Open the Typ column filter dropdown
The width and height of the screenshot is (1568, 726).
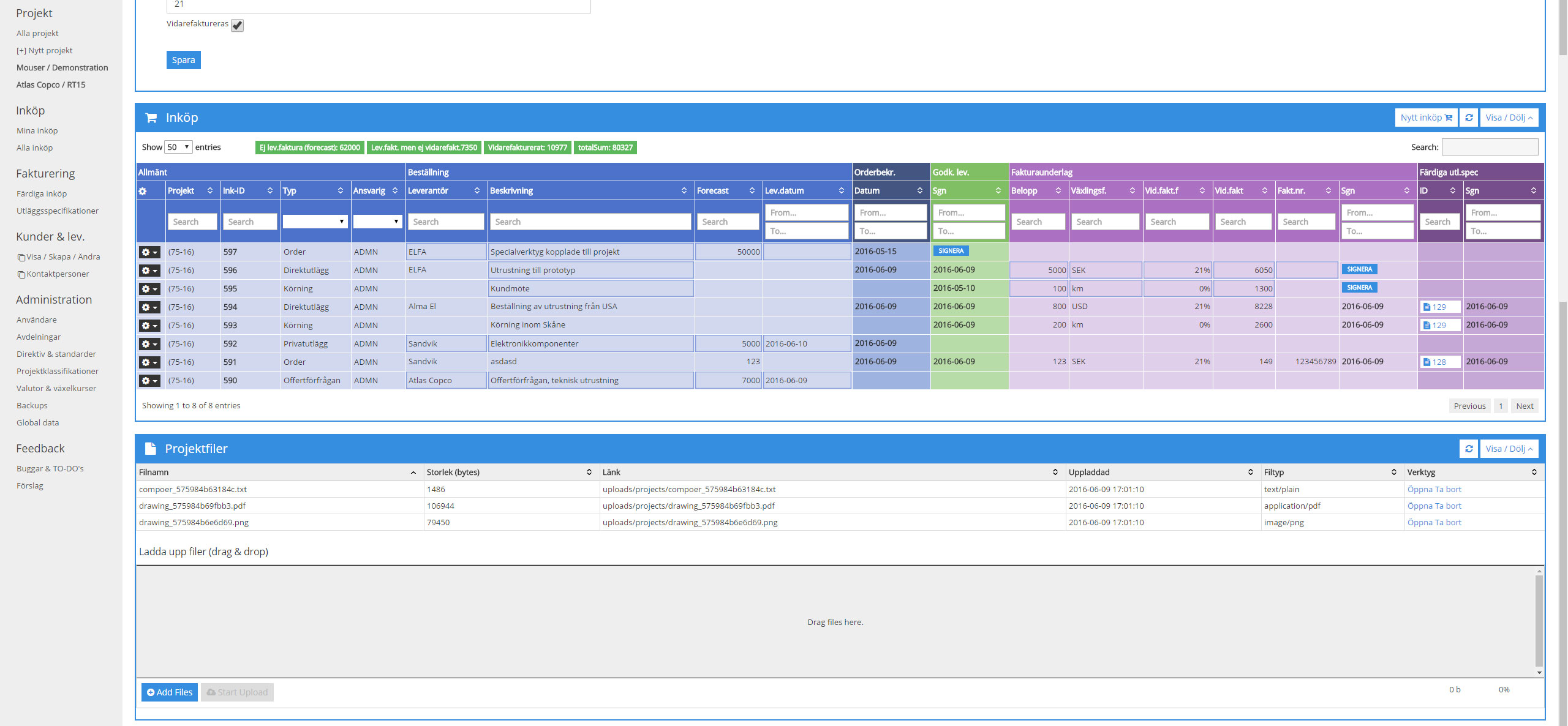(315, 222)
